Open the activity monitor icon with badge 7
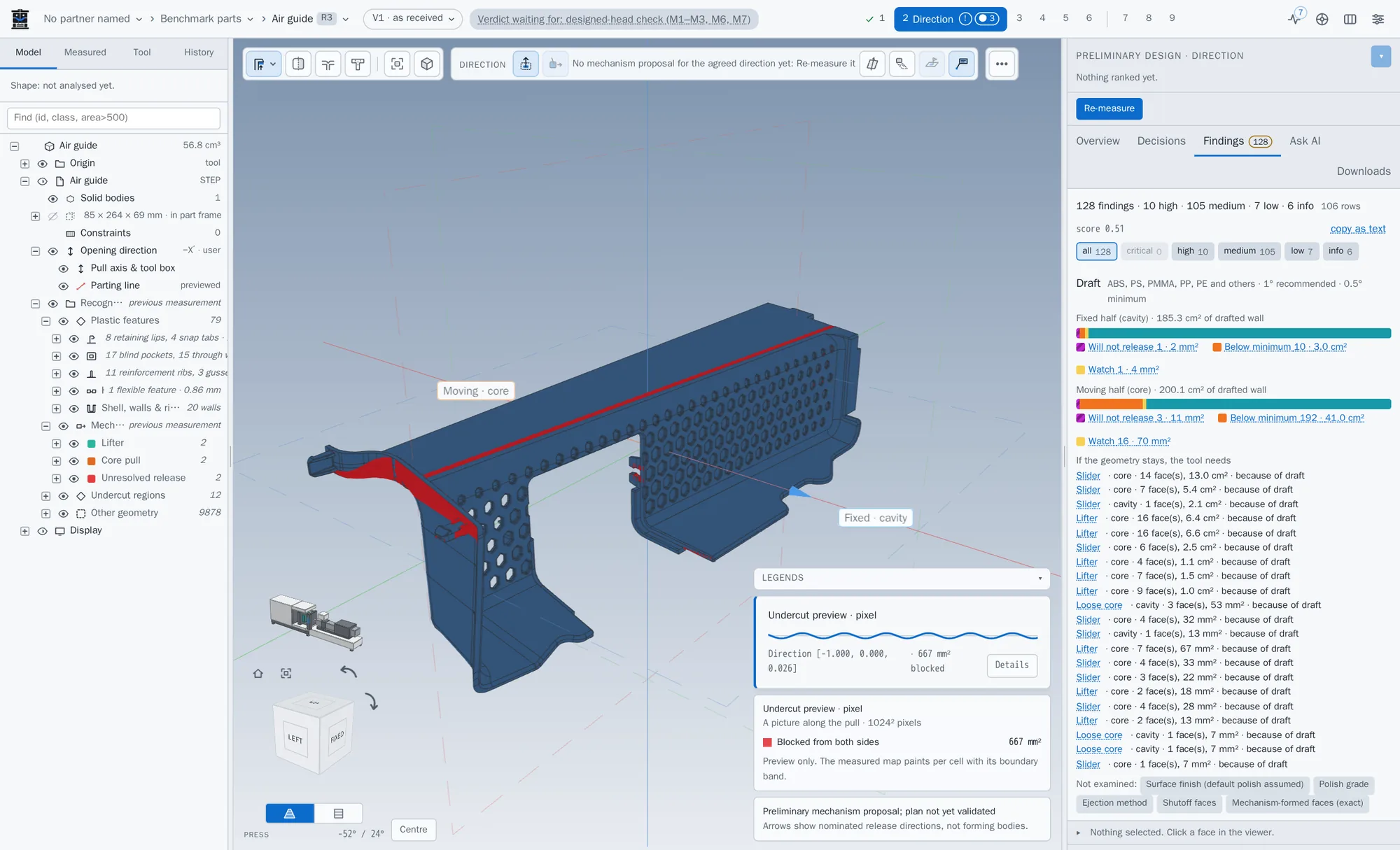This screenshot has height=850, width=1400. click(x=1296, y=18)
